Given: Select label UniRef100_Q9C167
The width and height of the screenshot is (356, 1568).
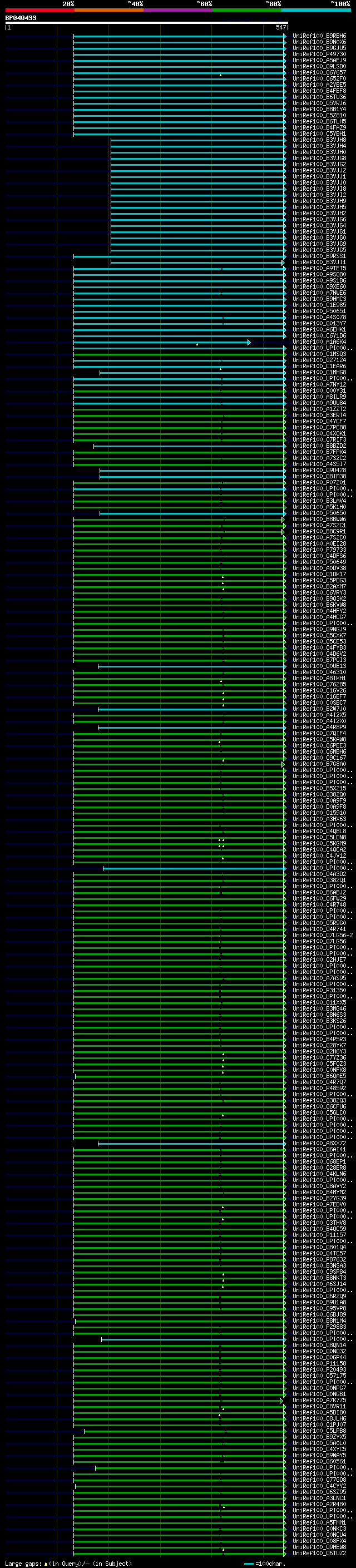Looking at the screenshot, I should pos(319,758).
